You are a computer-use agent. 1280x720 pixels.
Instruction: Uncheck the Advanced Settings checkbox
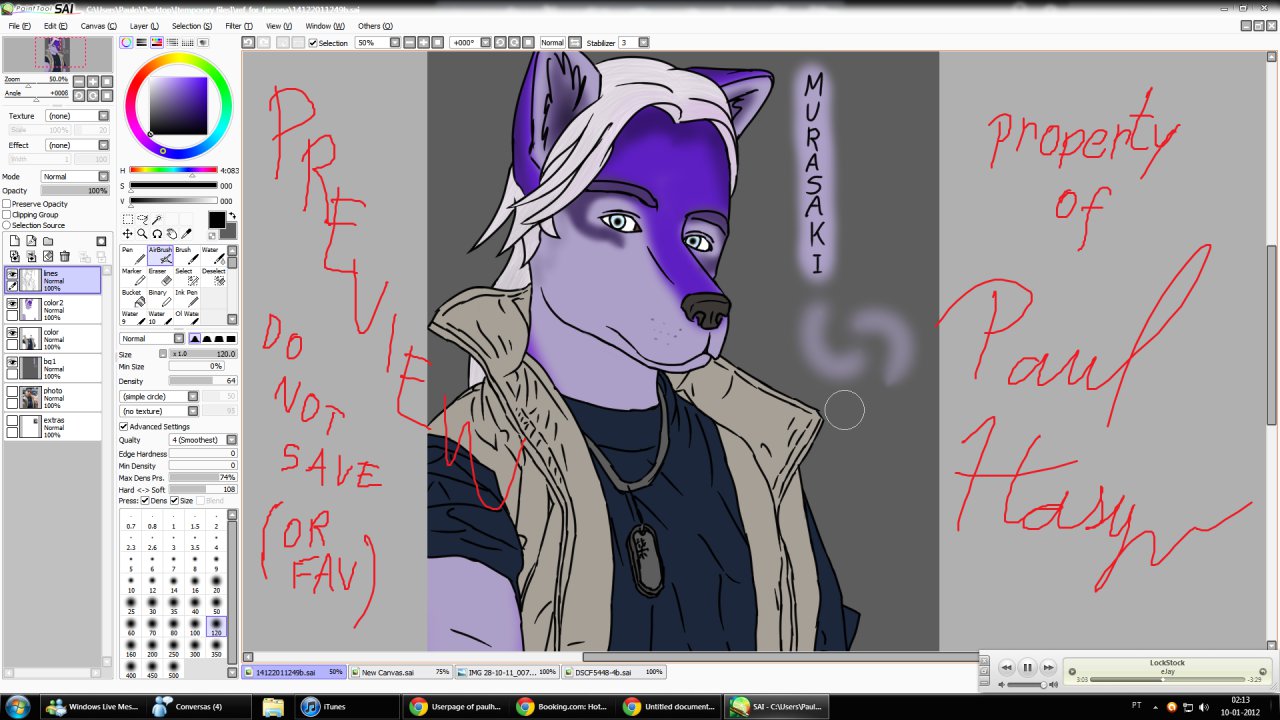(x=123, y=427)
